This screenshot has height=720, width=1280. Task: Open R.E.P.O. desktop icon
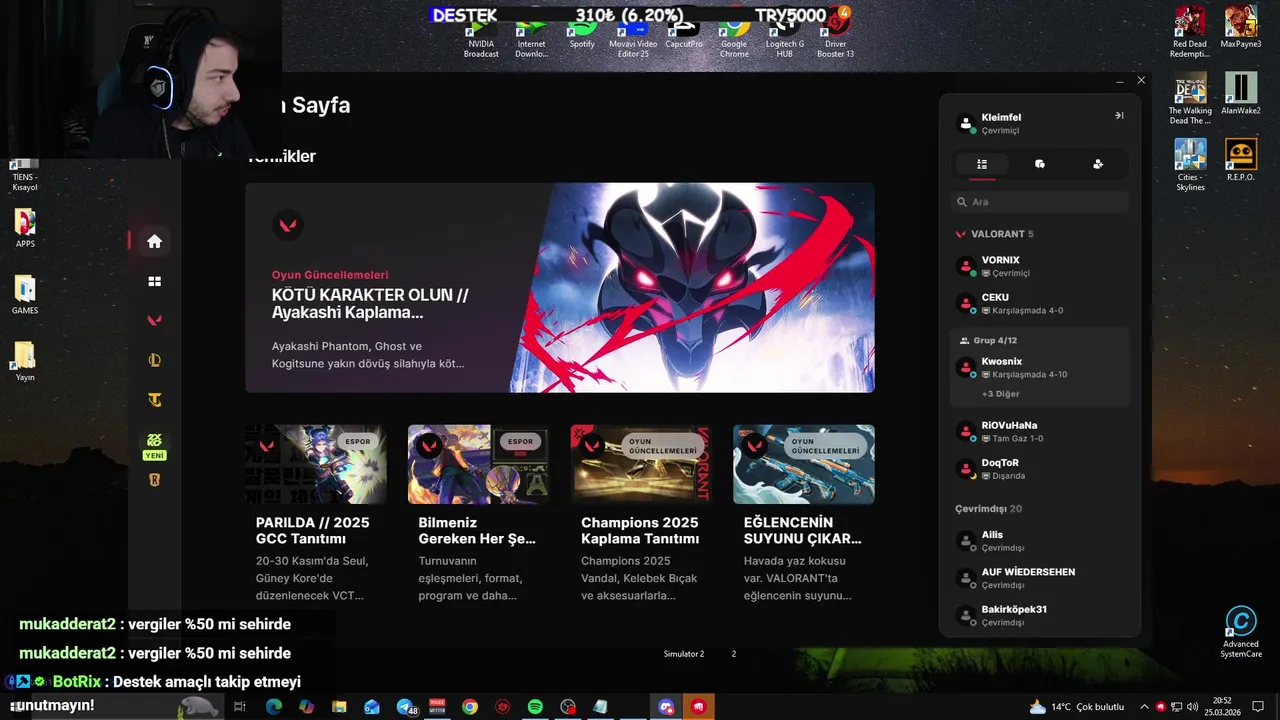1241,161
